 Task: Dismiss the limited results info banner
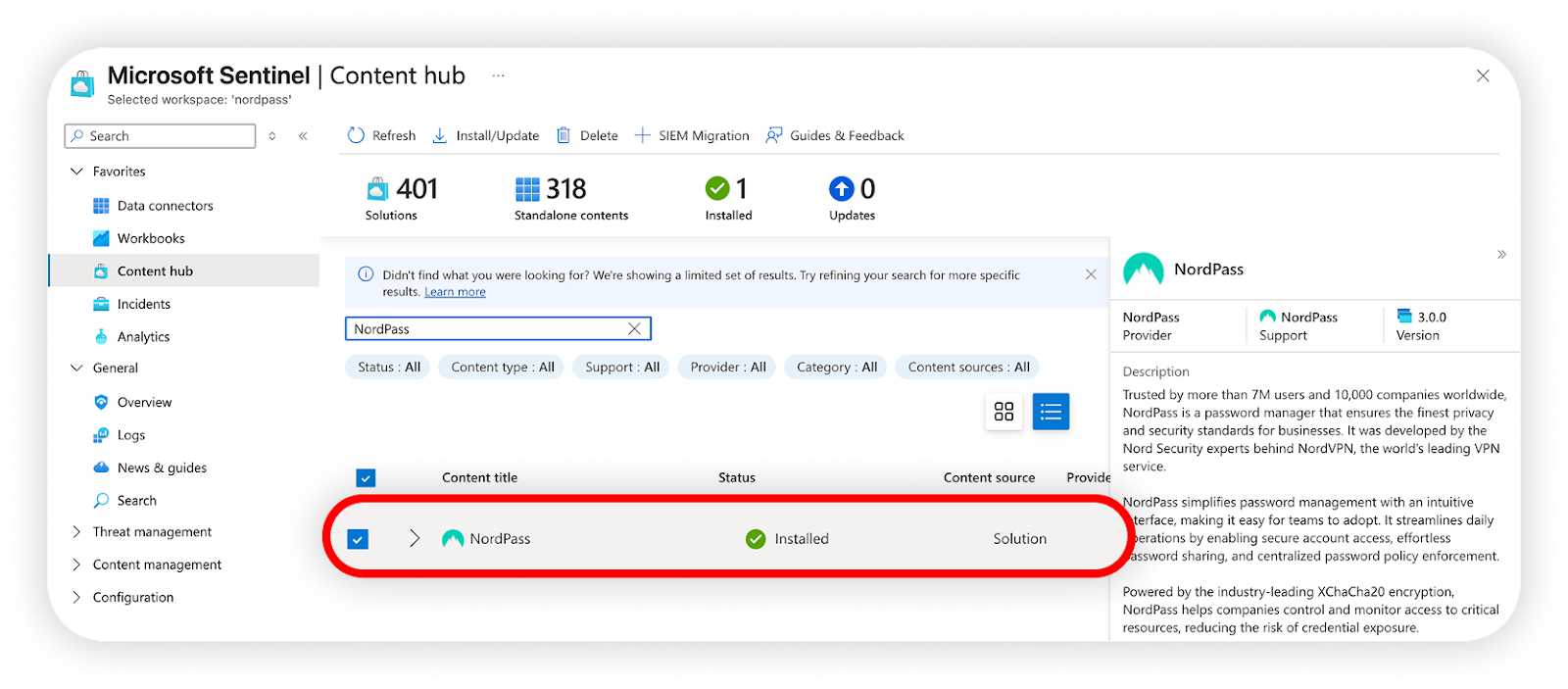[x=1091, y=274]
